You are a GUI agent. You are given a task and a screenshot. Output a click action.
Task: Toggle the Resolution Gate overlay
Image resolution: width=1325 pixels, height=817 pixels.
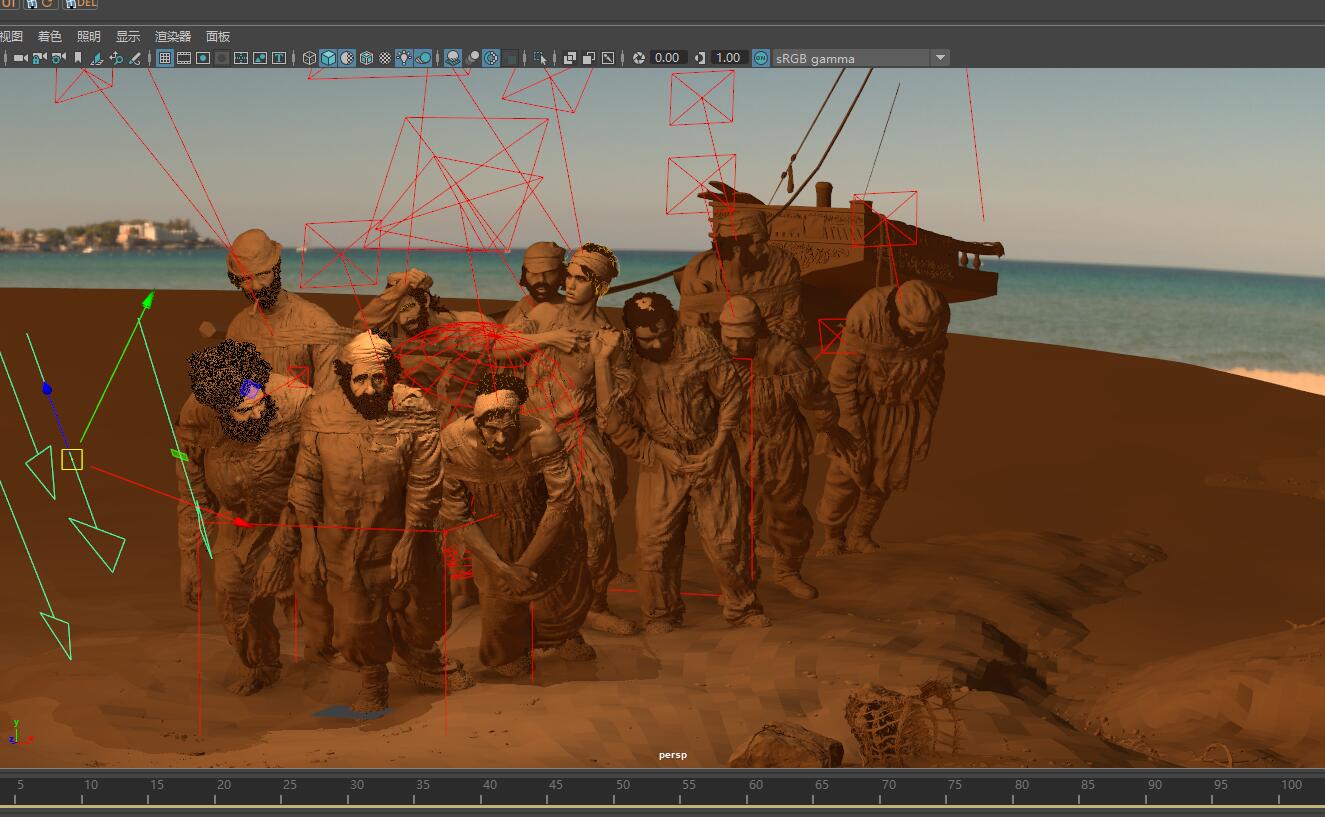pyautogui.click(x=203, y=58)
